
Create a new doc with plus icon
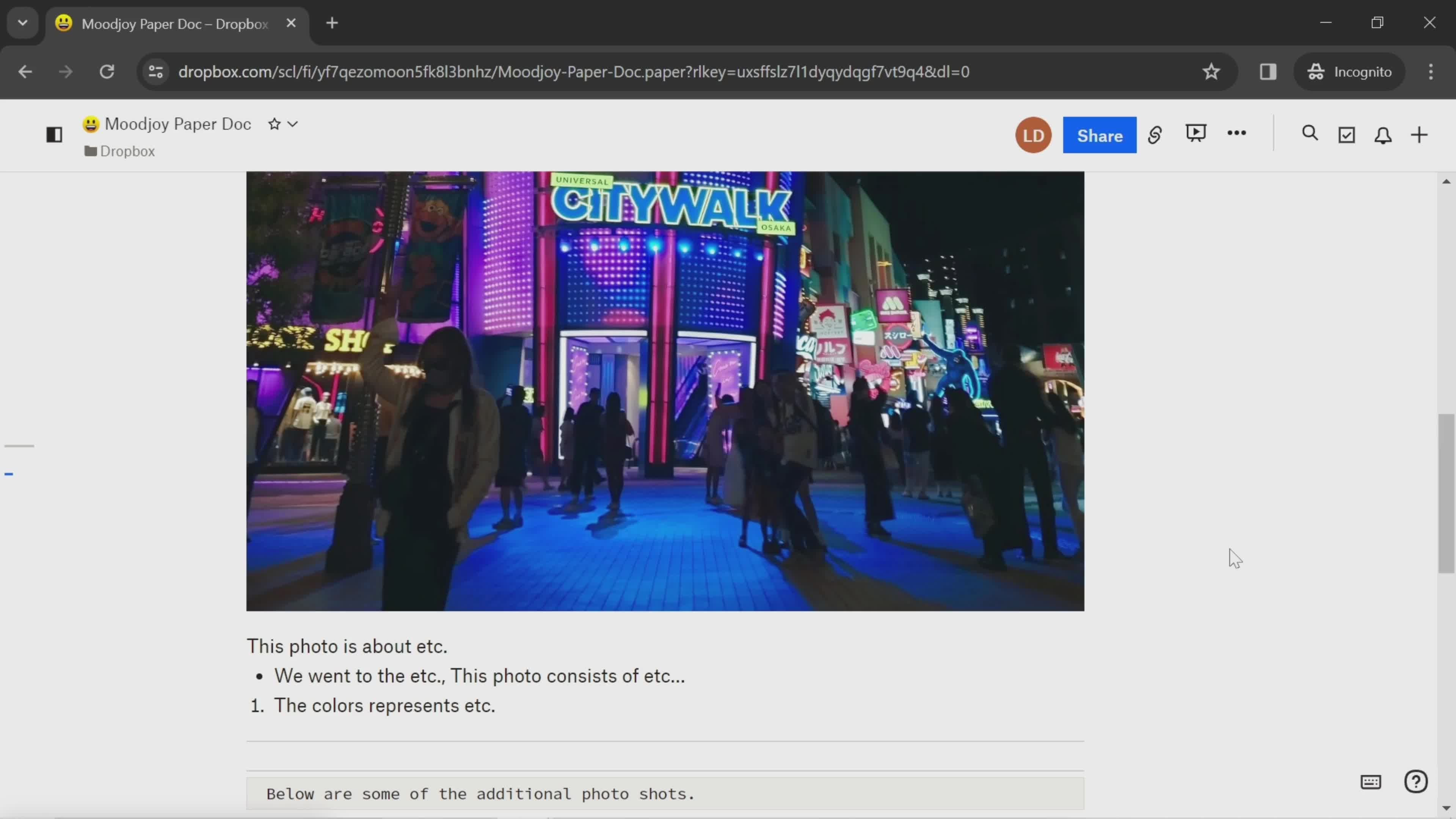pos(1419,135)
